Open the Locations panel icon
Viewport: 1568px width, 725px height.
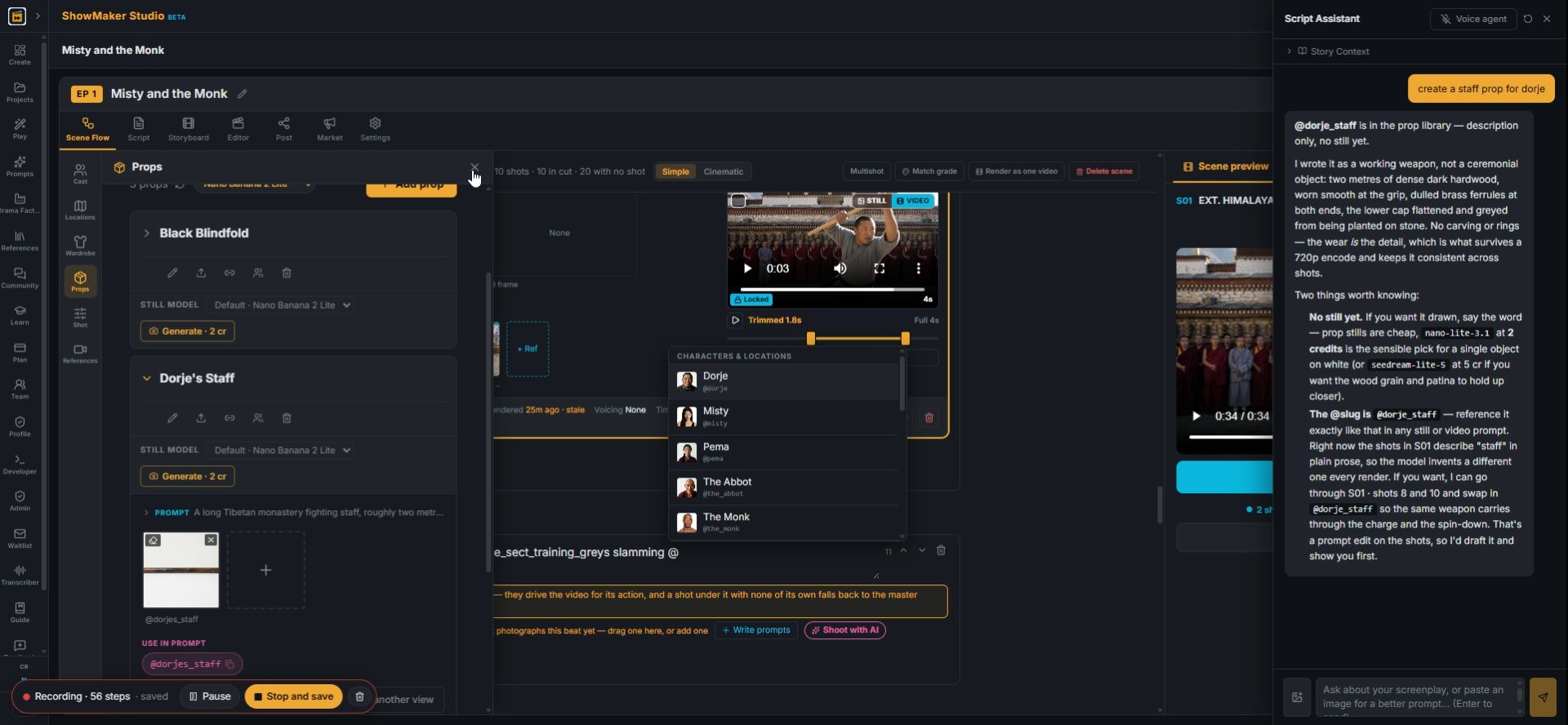[x=80, y=209]
